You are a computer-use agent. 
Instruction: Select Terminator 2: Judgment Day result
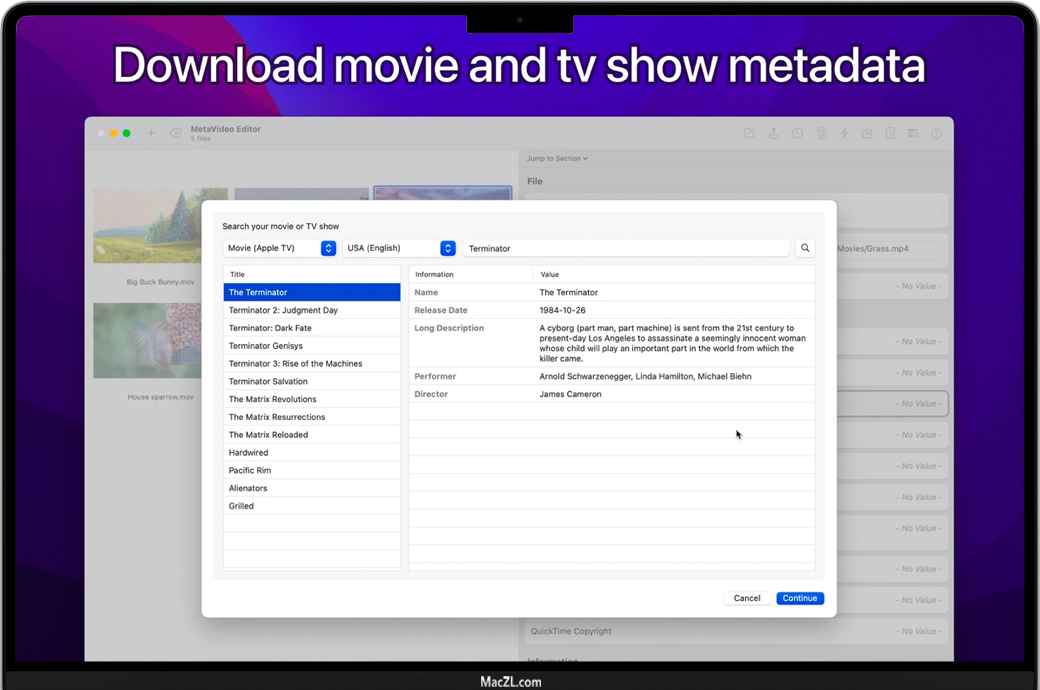[x=283, y=310]
